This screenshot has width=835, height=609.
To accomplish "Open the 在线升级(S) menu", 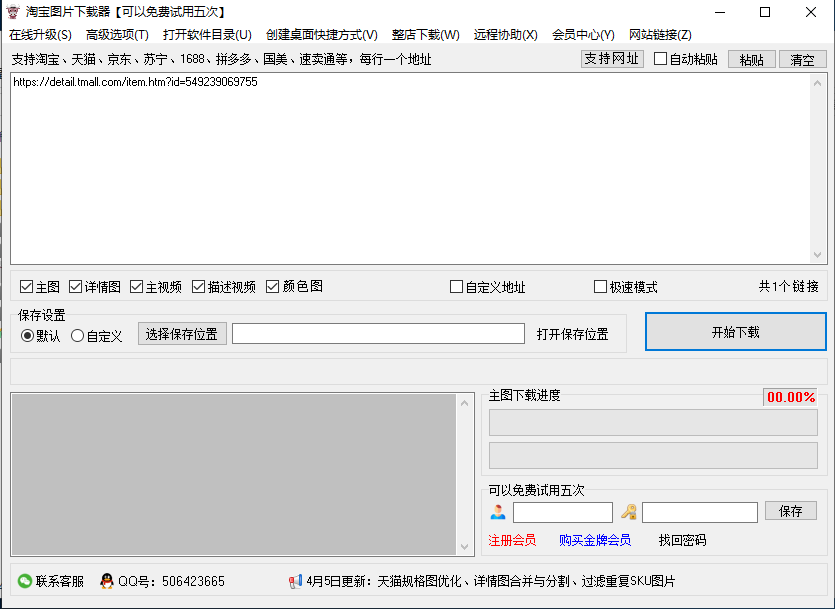I will click(x=40, y=35).
